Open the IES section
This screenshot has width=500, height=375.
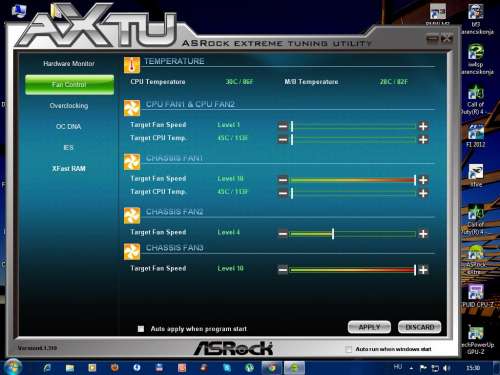(68, 148)
